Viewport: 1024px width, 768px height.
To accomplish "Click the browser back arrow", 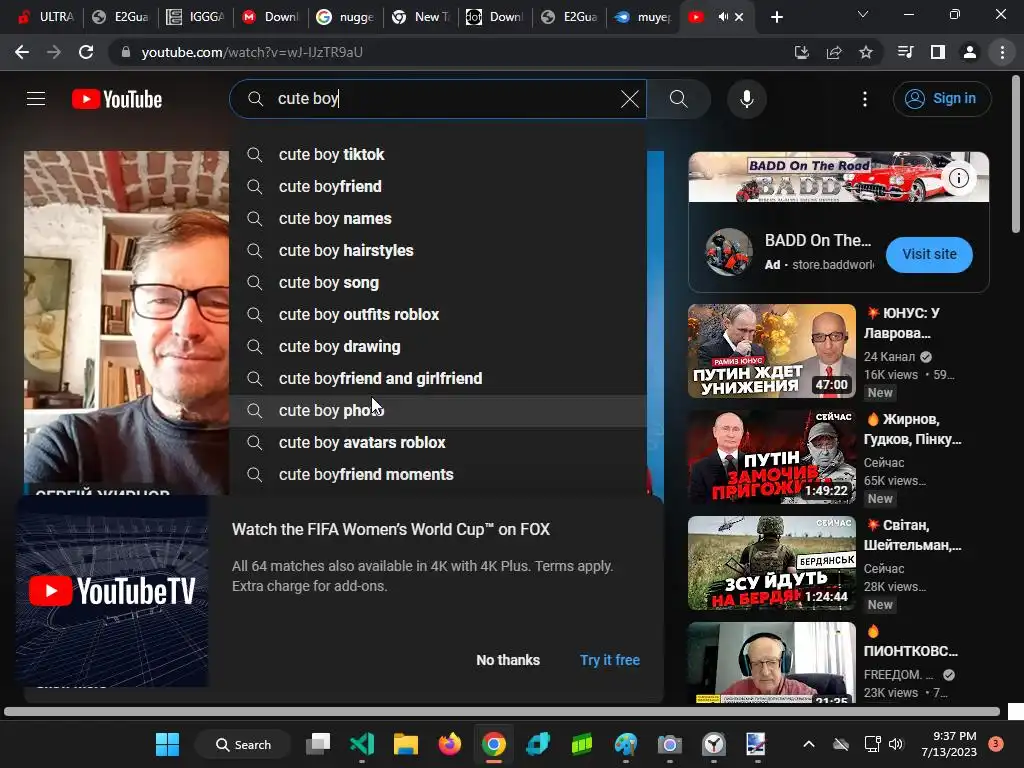I will click(22, 52).
